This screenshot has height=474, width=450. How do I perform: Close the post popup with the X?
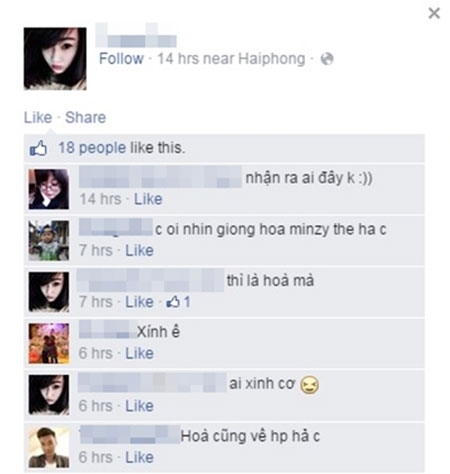pyautogui.click(x=434, y=13)
